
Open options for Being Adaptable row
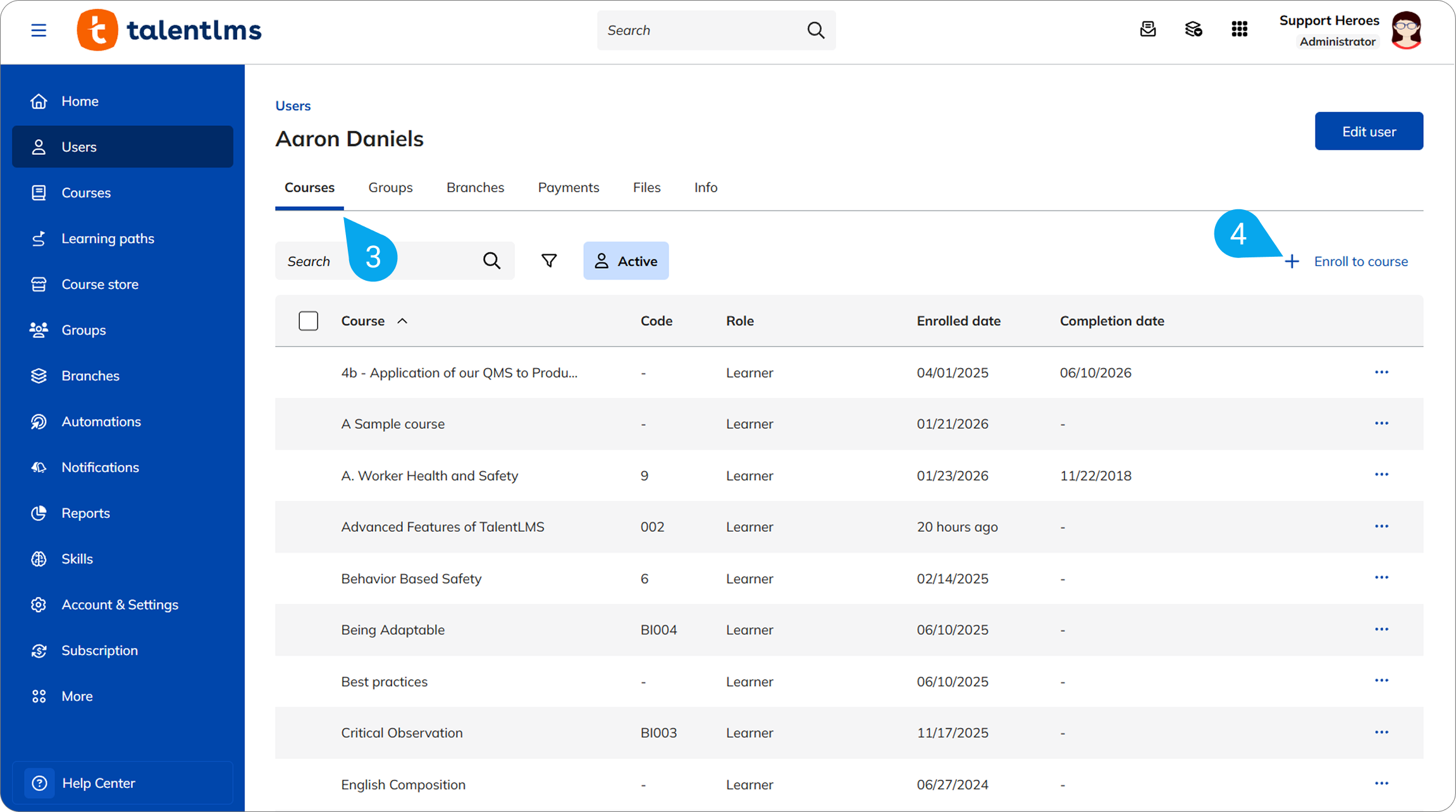point(1381,629)
